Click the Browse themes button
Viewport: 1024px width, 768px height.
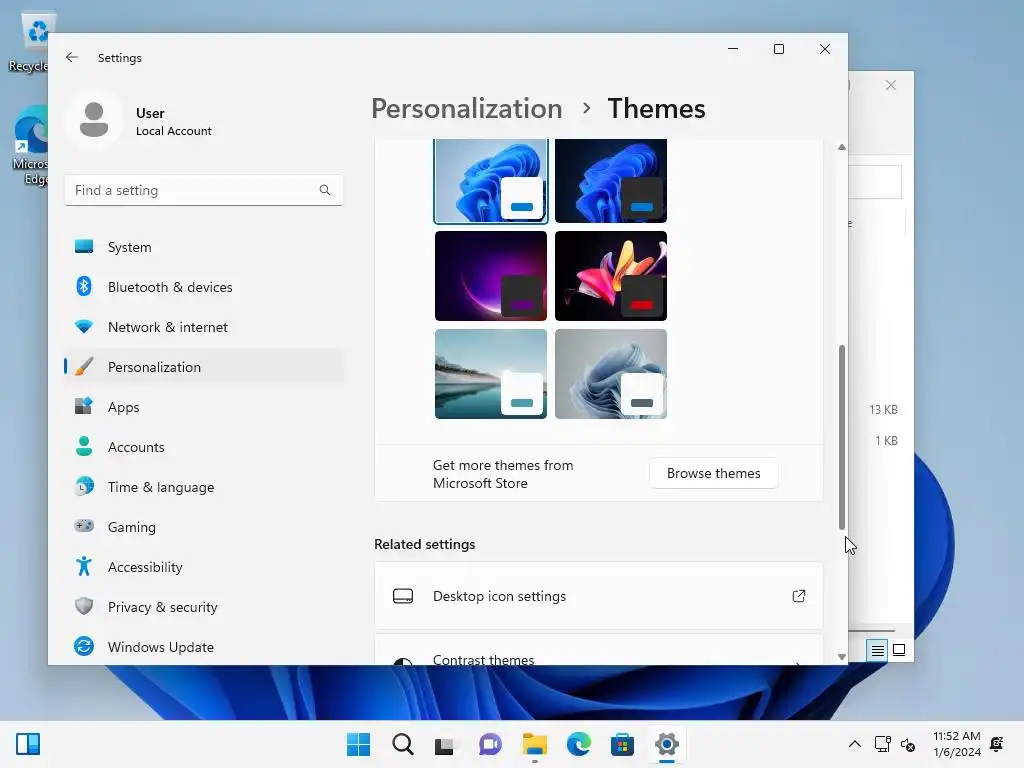713,473
